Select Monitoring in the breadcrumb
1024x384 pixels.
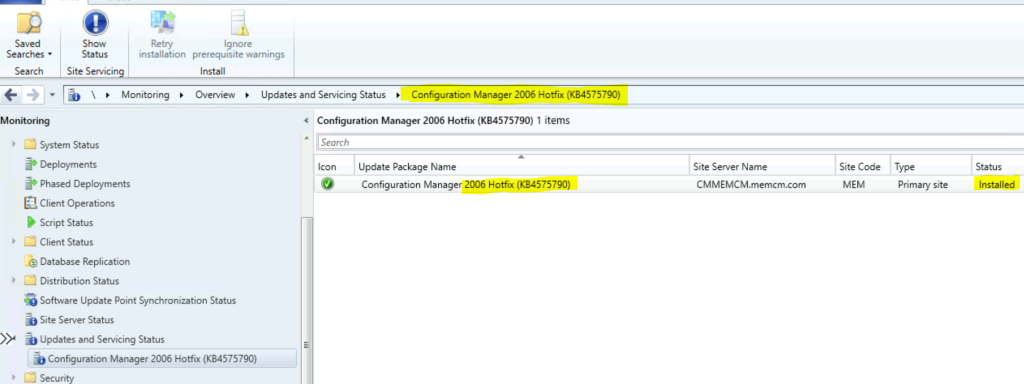145,95
